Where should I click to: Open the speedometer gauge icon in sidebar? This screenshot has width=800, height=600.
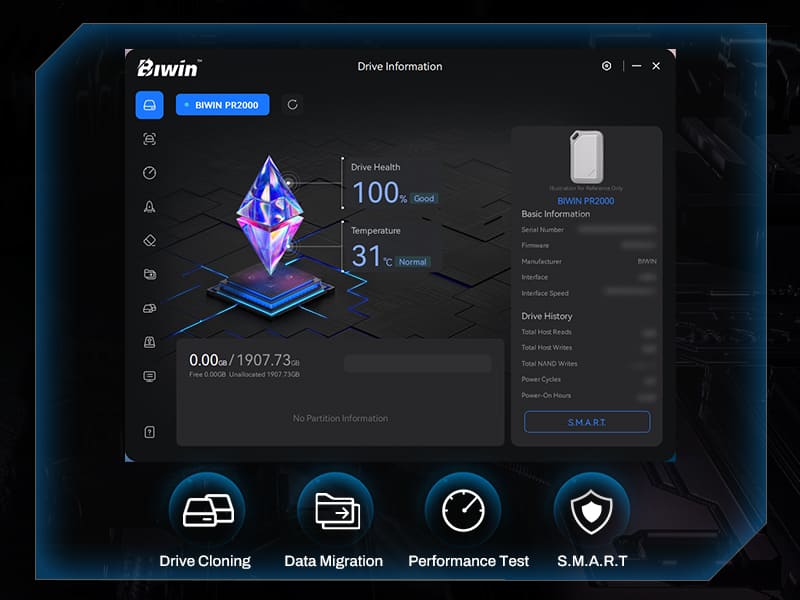point(149,173)
